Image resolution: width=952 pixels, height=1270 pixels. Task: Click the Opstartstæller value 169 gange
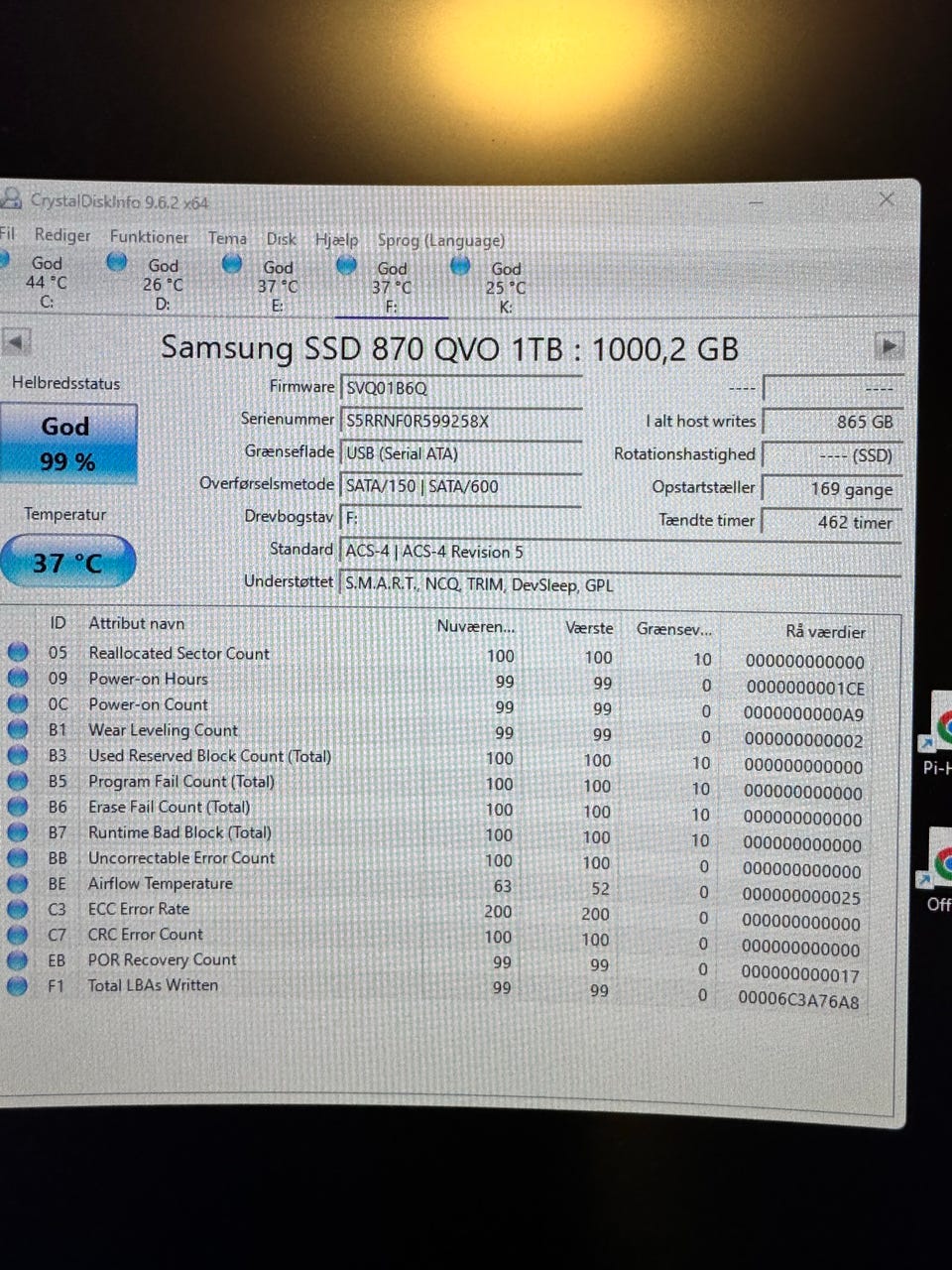832,489
